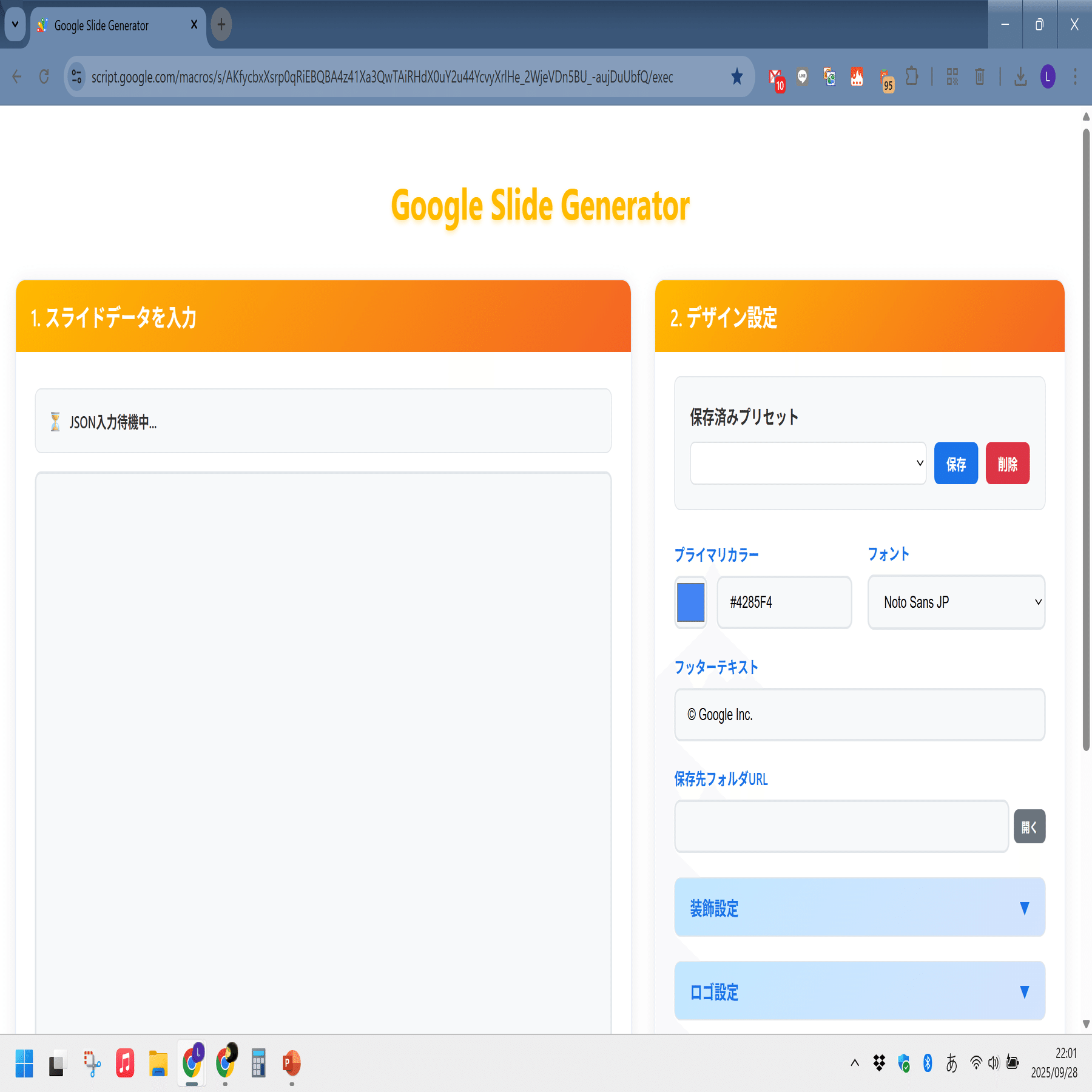
Task: Click the volume speaker tray icon
Action: click(993, 1063)
